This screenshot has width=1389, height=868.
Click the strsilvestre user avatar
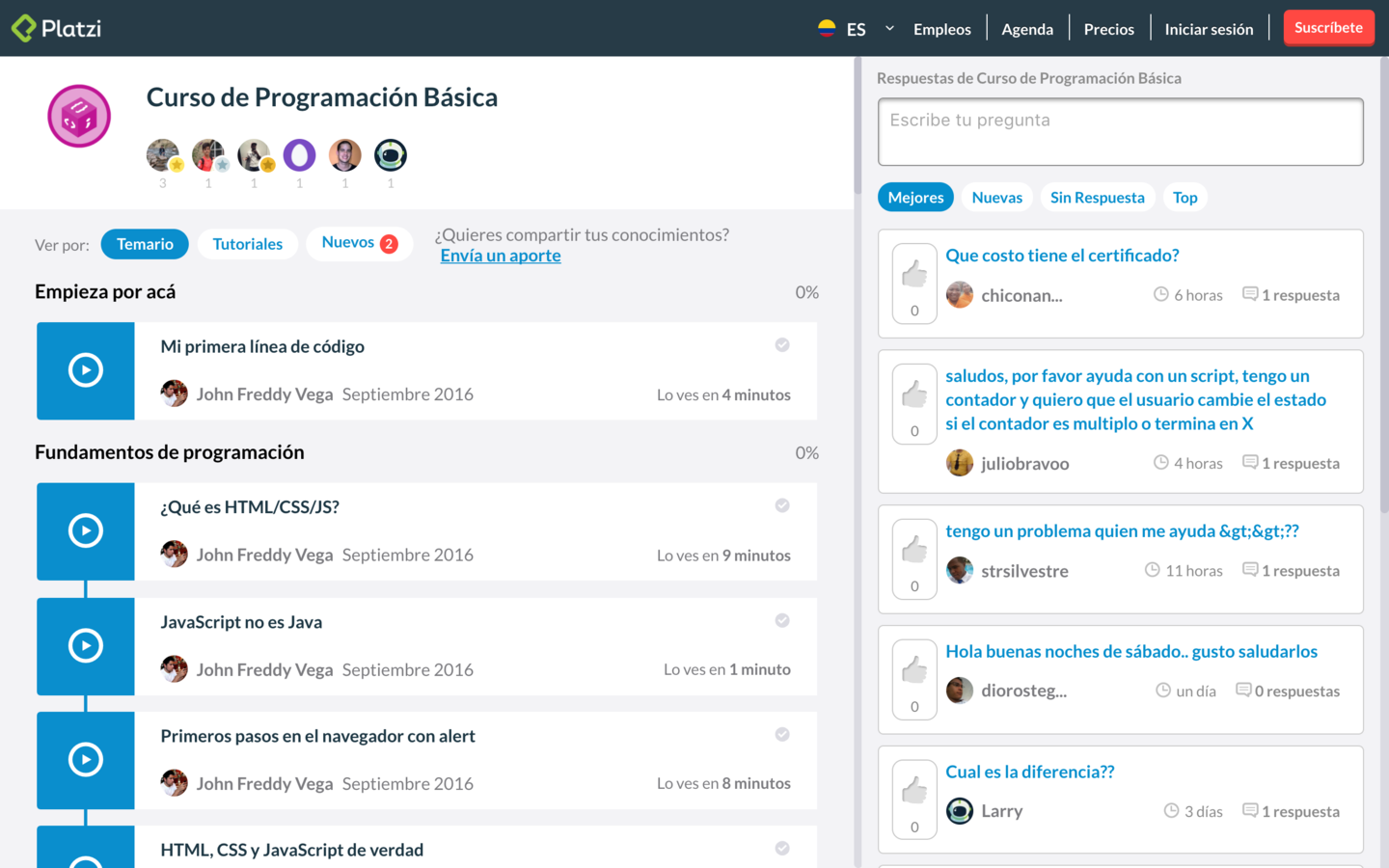(x=960, y=570)
